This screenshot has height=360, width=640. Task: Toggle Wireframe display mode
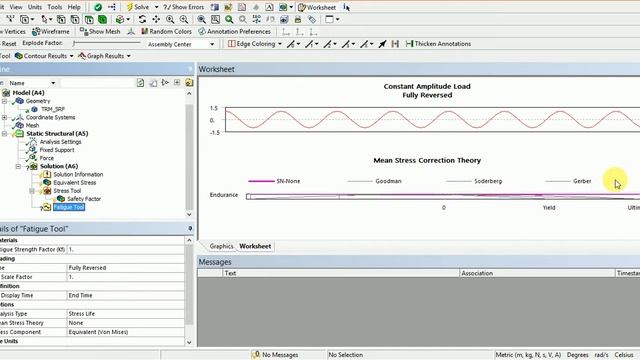point(51,31)
